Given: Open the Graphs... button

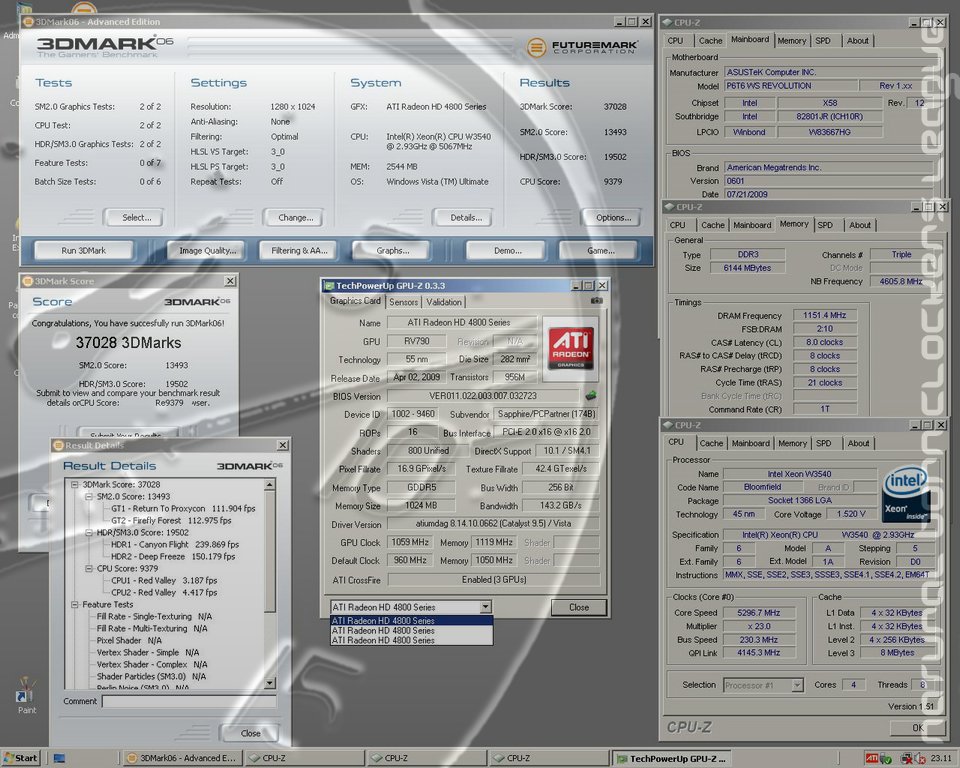Looking at the screenshot, I should 393,250.
